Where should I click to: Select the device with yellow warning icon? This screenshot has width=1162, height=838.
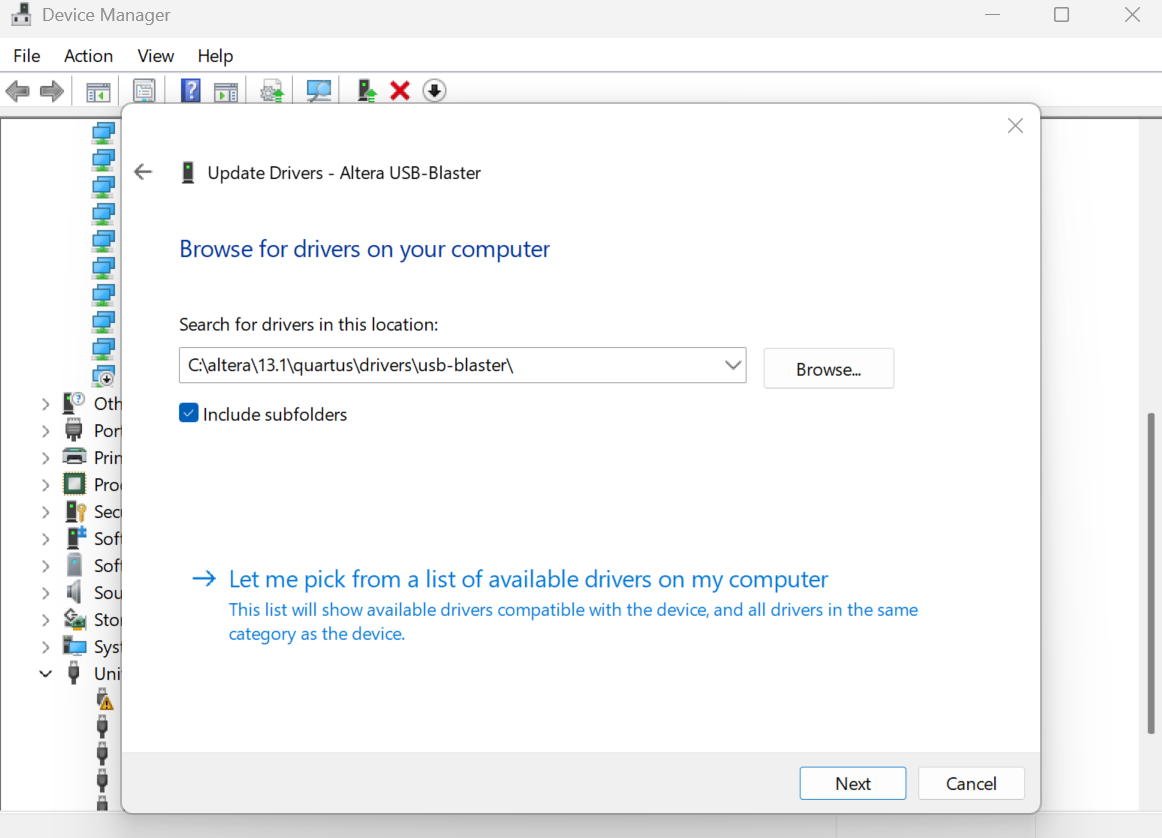click(x=104, y=701)
